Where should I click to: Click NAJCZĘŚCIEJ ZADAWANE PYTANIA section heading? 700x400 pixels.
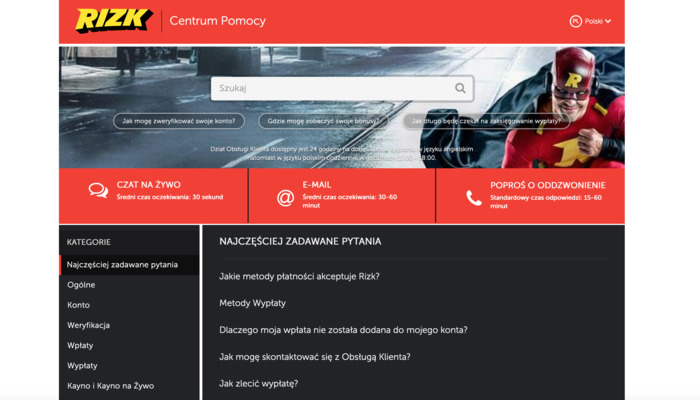click(300, 242)
